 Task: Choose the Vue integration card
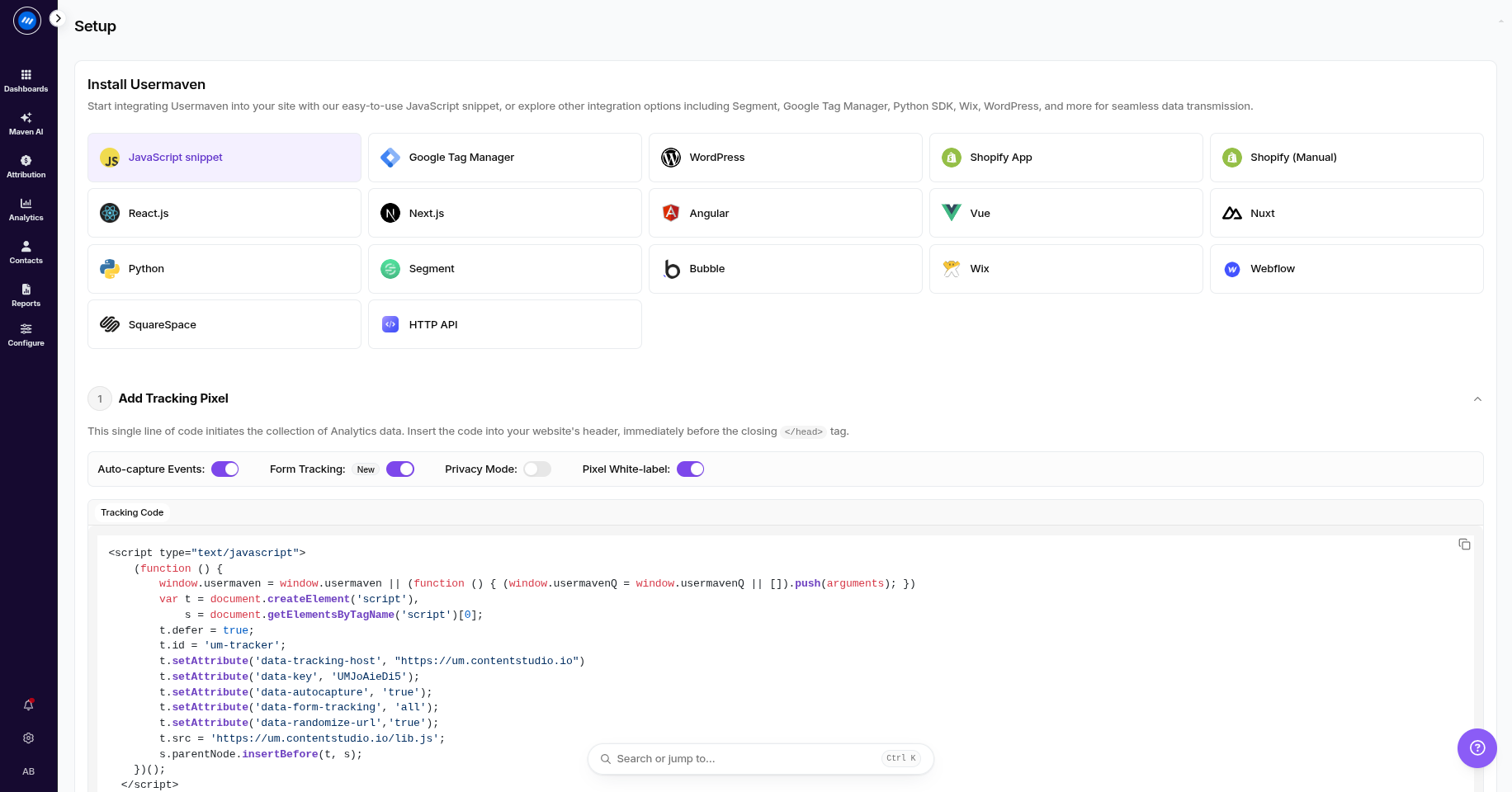point(1066,213)
